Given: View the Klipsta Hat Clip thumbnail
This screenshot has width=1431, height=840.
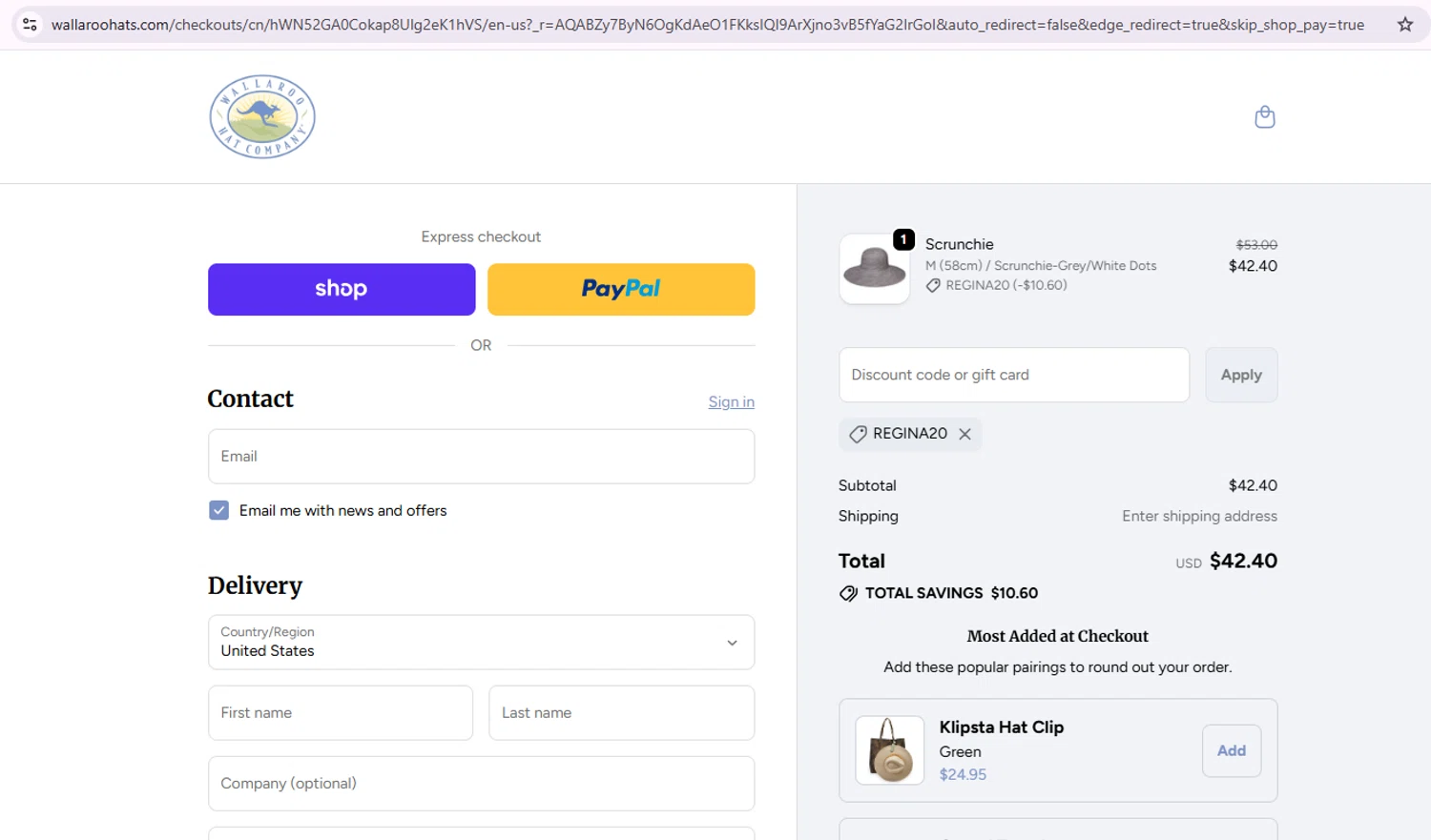Looking at the screenshot, I should pyautogui.click(x=889, y=750).
